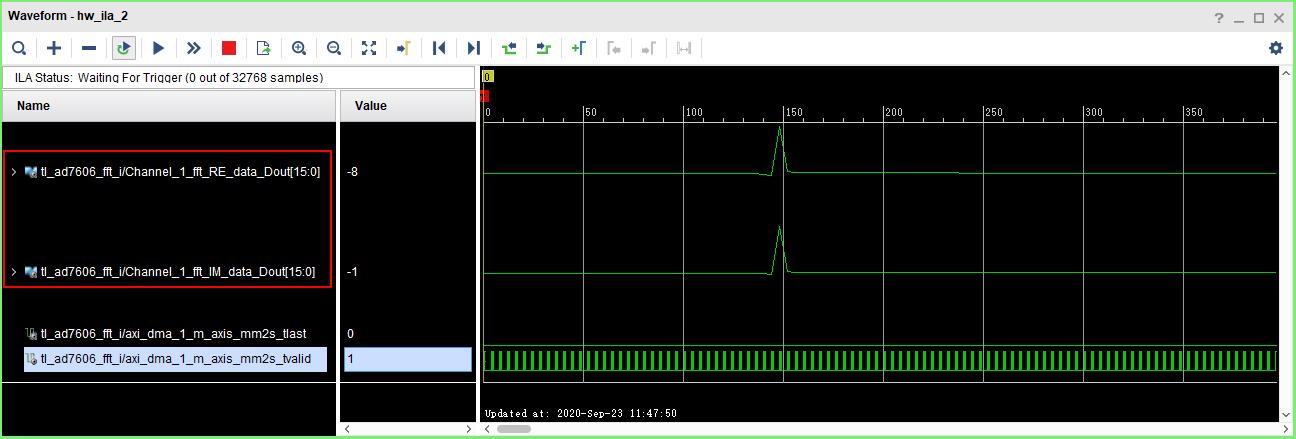Expand Channel_1_fft_RE_data_Dout bus

point(13,172)
